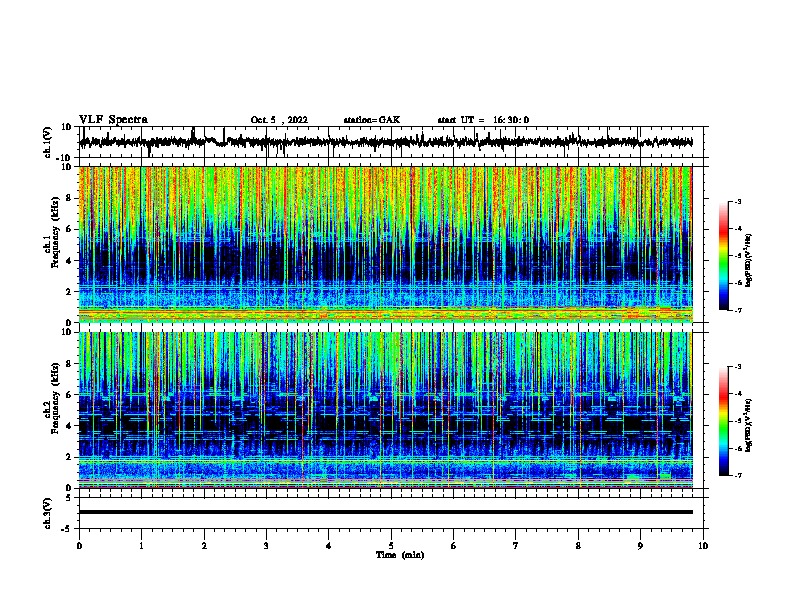Click "-3" on the ch.1 colorbar scale

[738, 201]
